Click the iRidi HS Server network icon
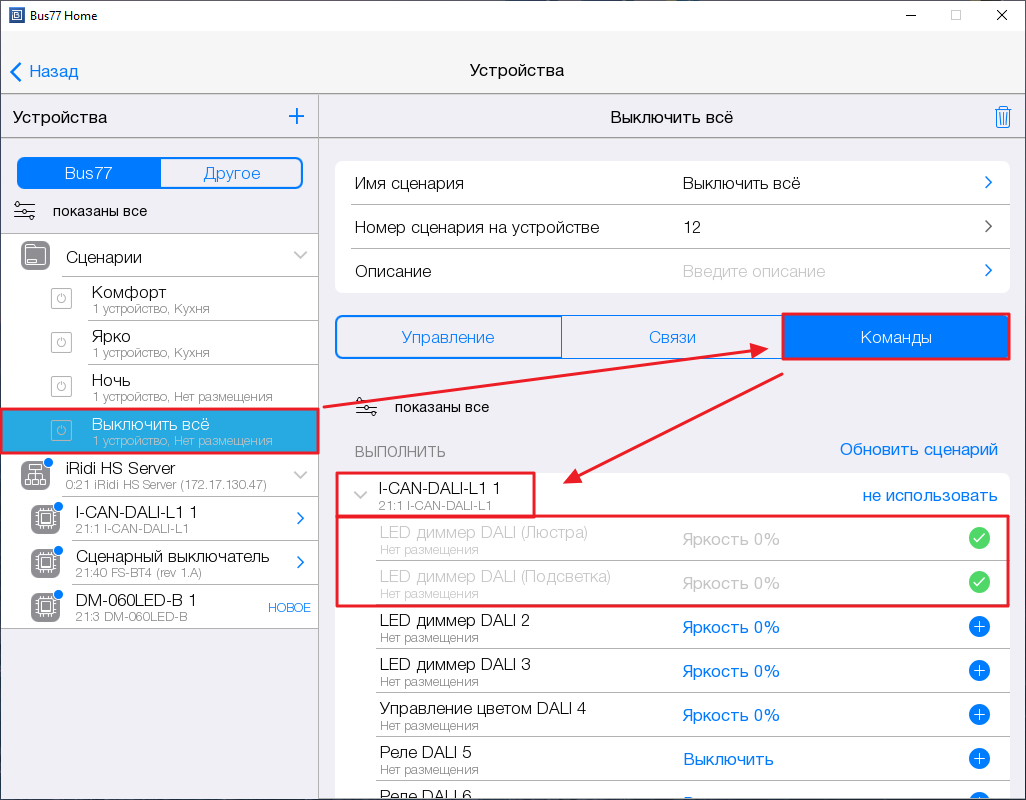This screenshot has height=800, width=1026. point(36,475)
